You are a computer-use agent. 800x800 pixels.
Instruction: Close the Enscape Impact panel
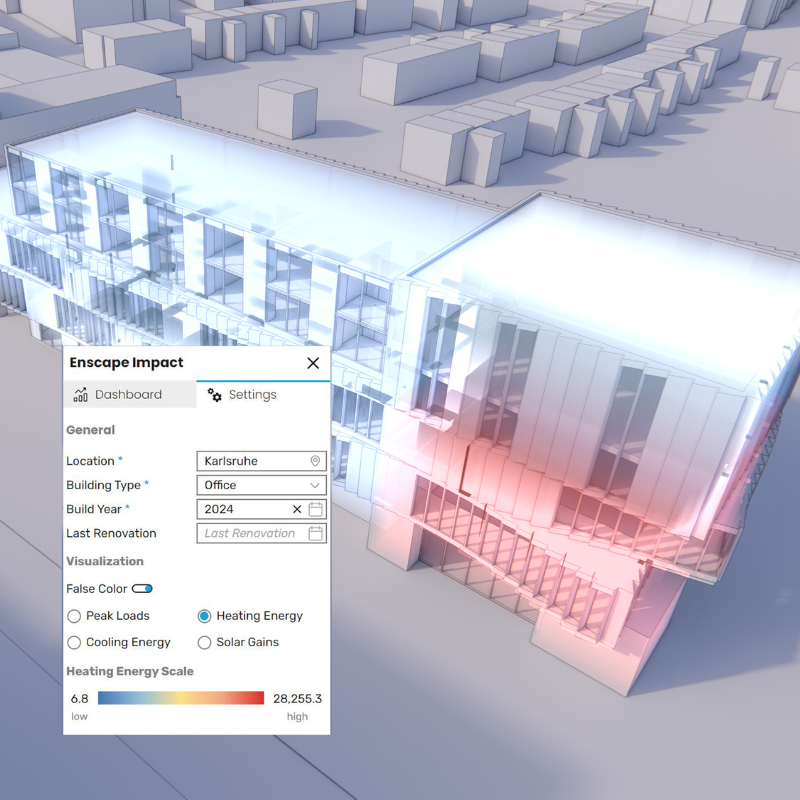tap(313, 363)
